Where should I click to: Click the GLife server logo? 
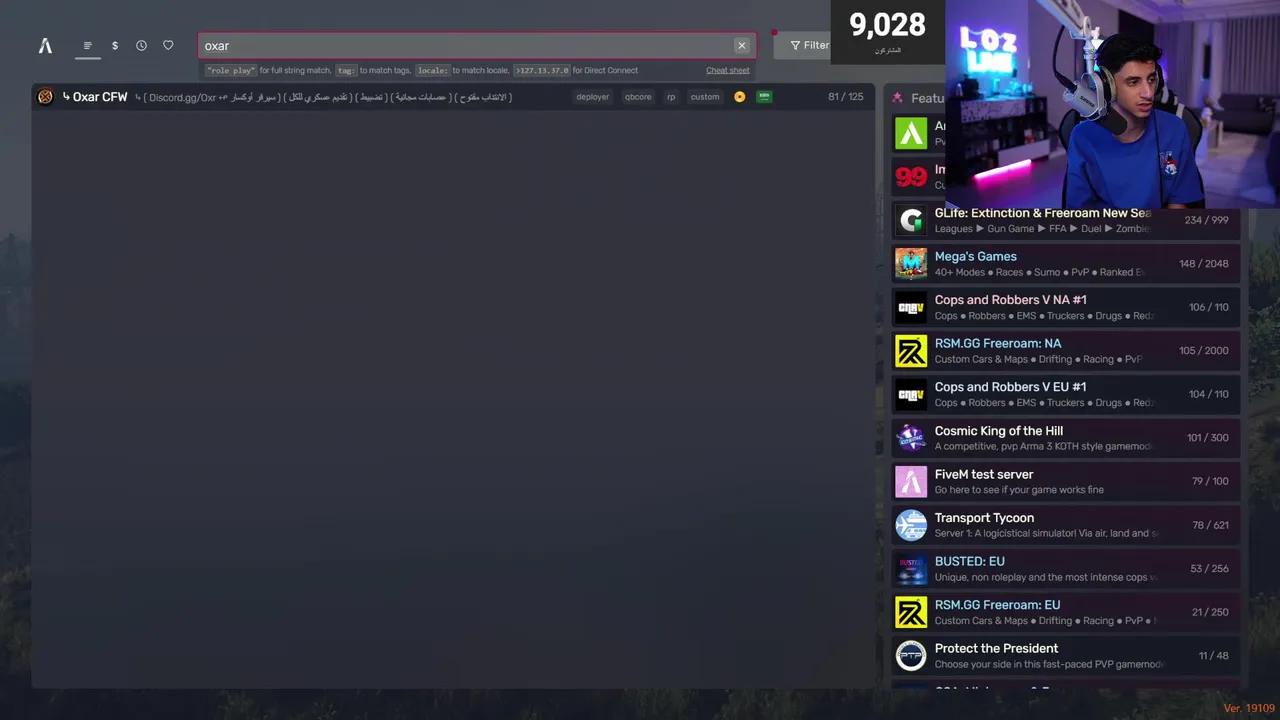tap(911, 220)
